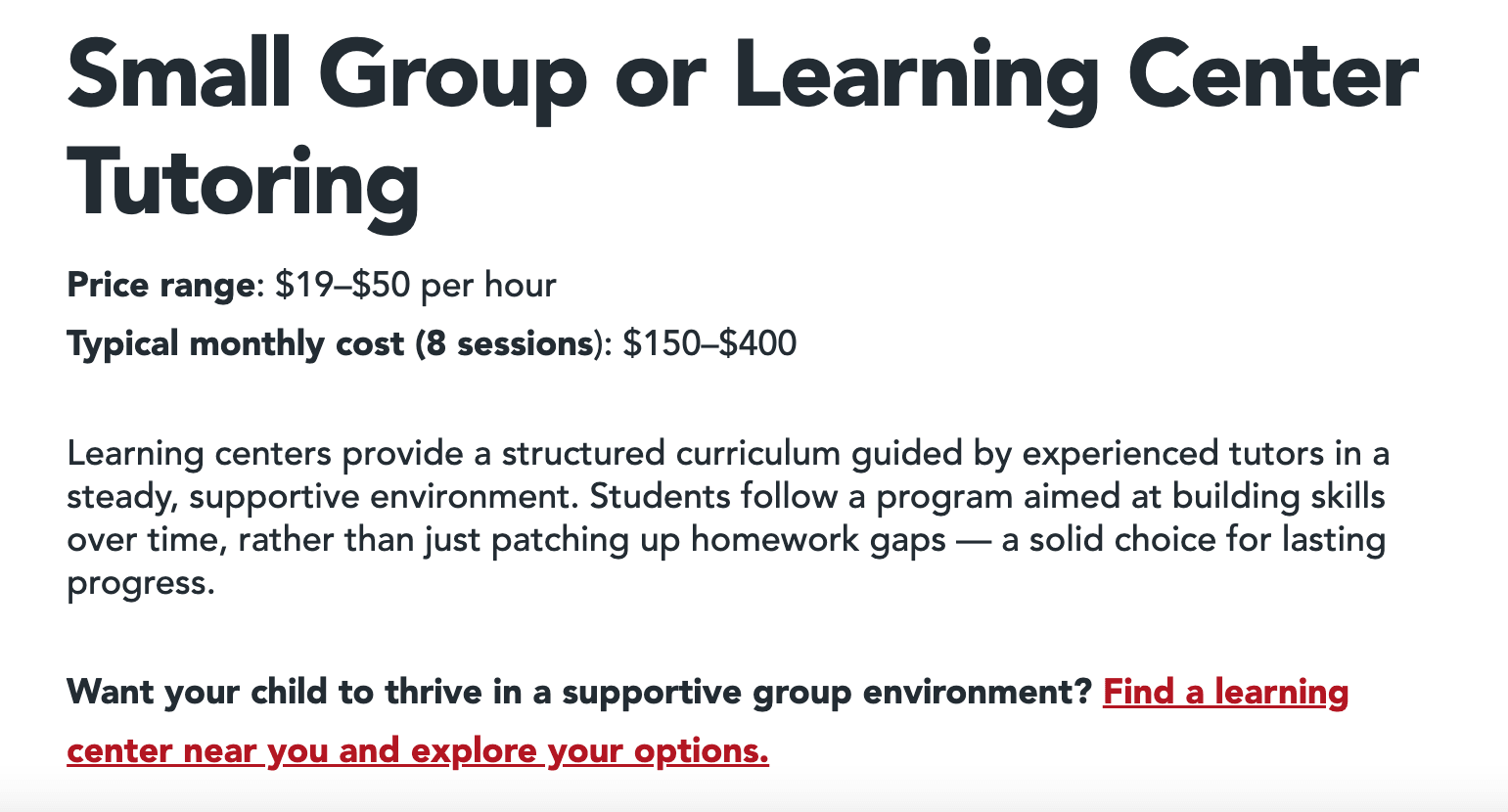Click "Learning Center" in the heading

[1074, 77]
